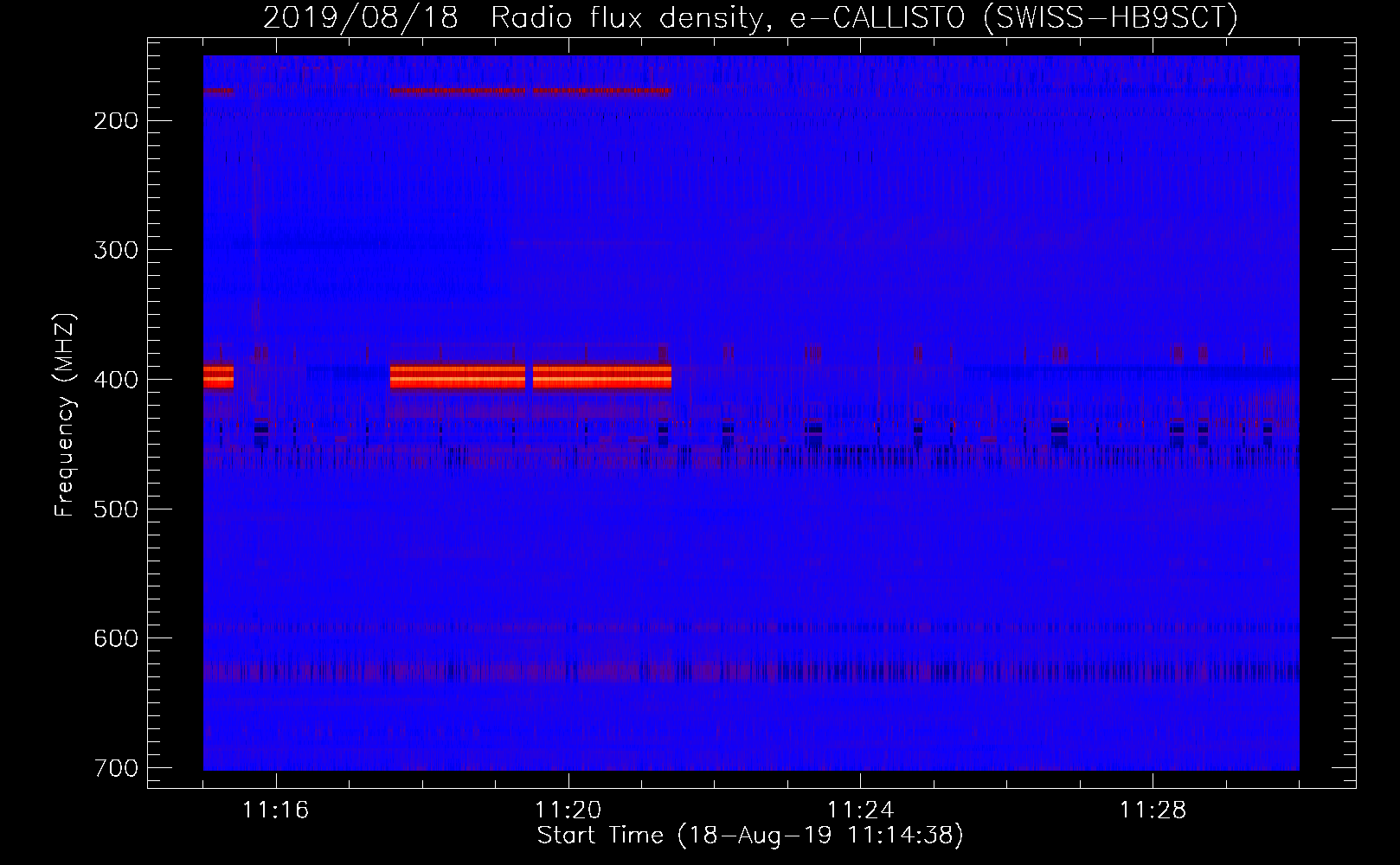Select the Start Time x-axis label
1400x865 pixels.
pyautogui.click(x=750, y=836)
